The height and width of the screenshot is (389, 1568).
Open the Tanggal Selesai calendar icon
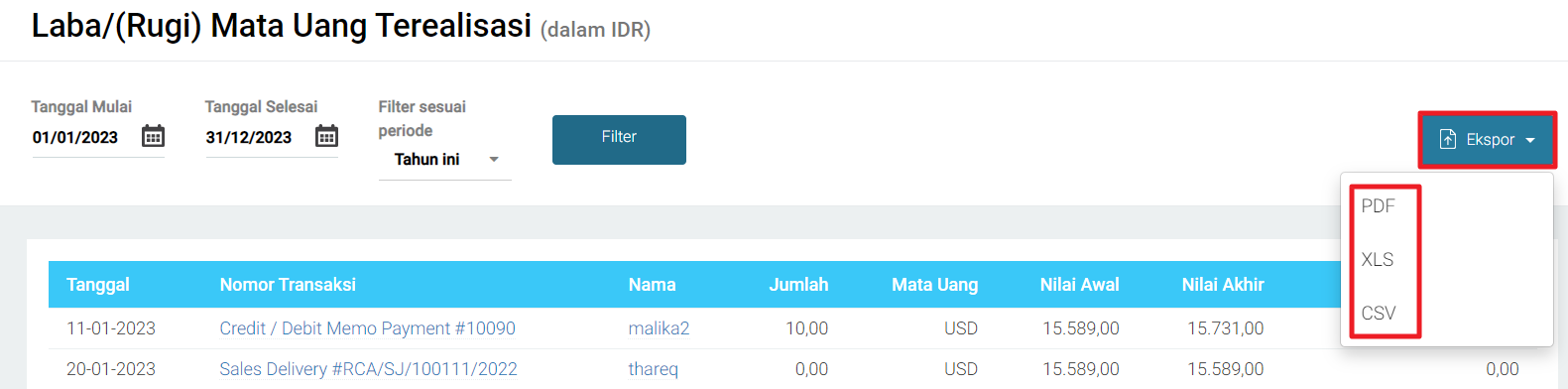[x=326, y=136]
